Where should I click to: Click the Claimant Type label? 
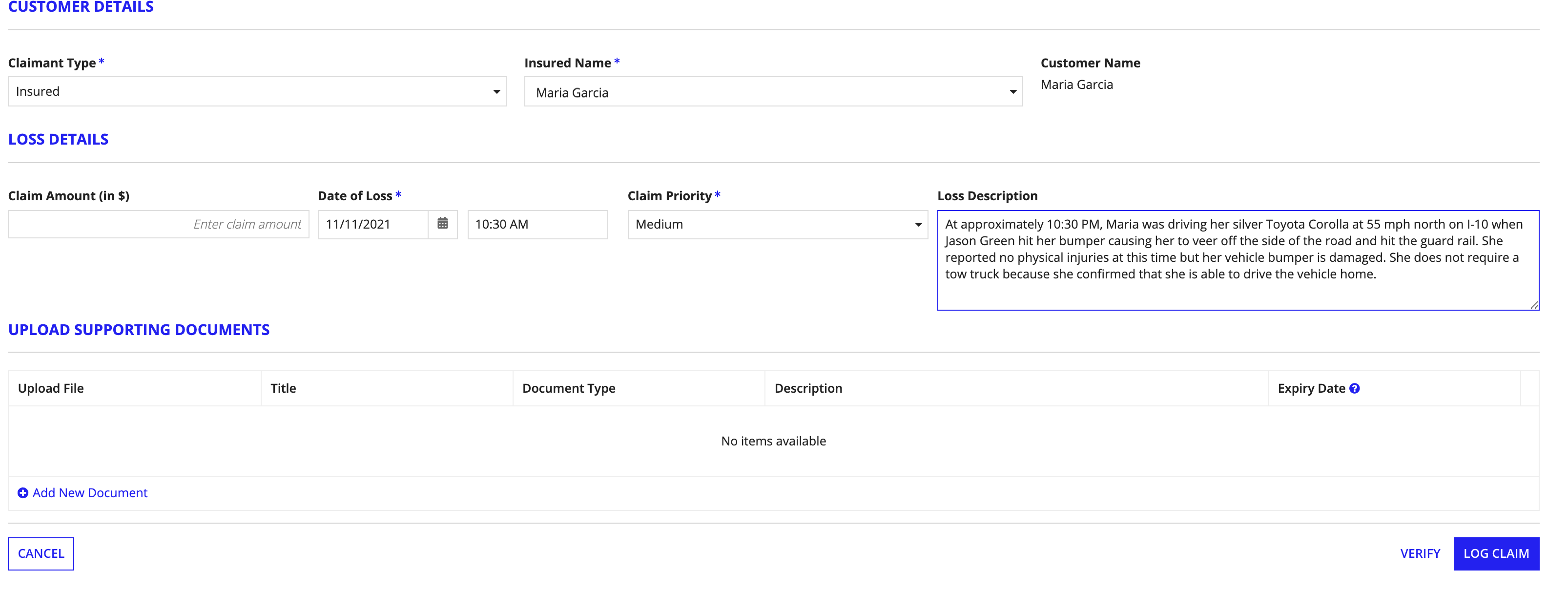[52, 63]
